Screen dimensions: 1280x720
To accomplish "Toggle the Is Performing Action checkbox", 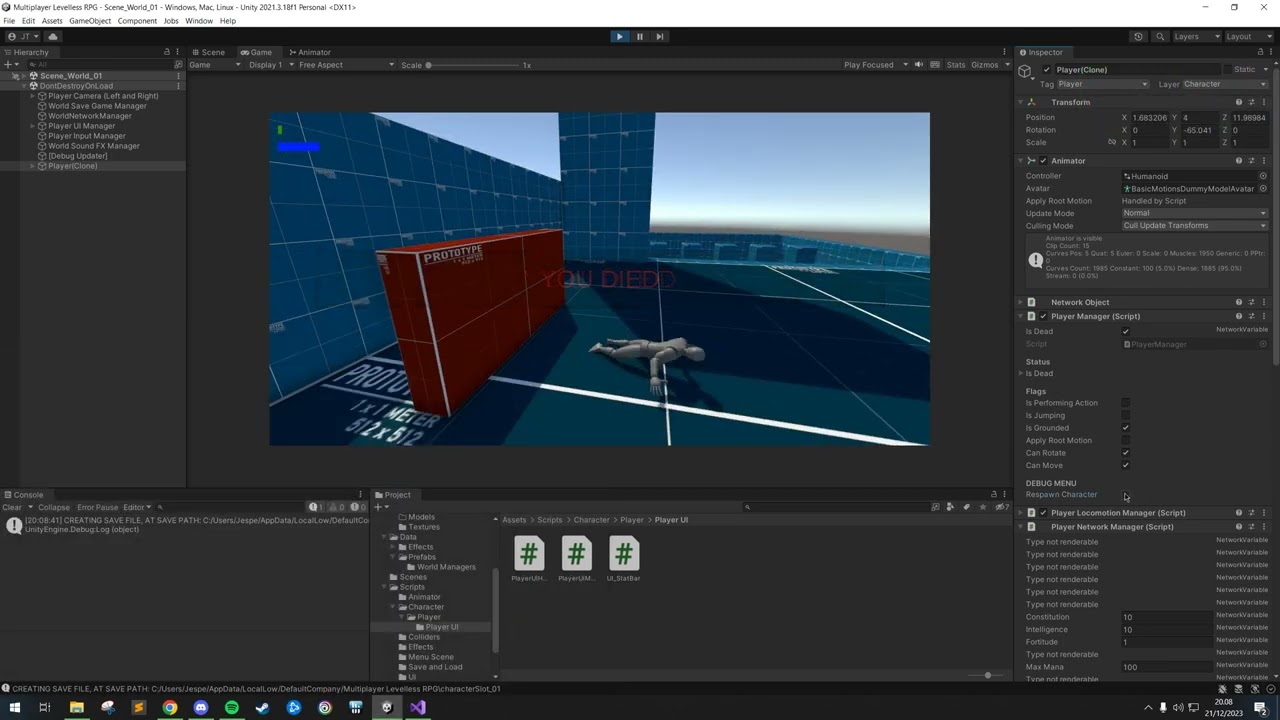I will (1126, 403).
